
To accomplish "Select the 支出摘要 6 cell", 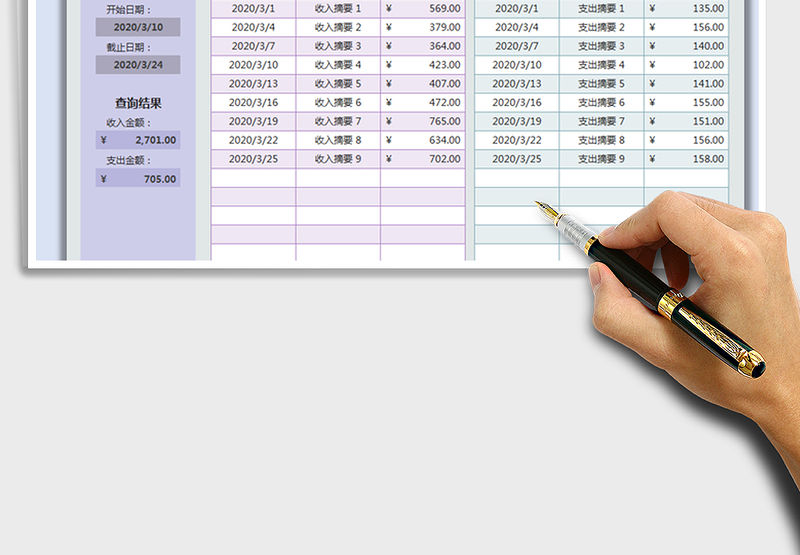I will click(601, 103).
